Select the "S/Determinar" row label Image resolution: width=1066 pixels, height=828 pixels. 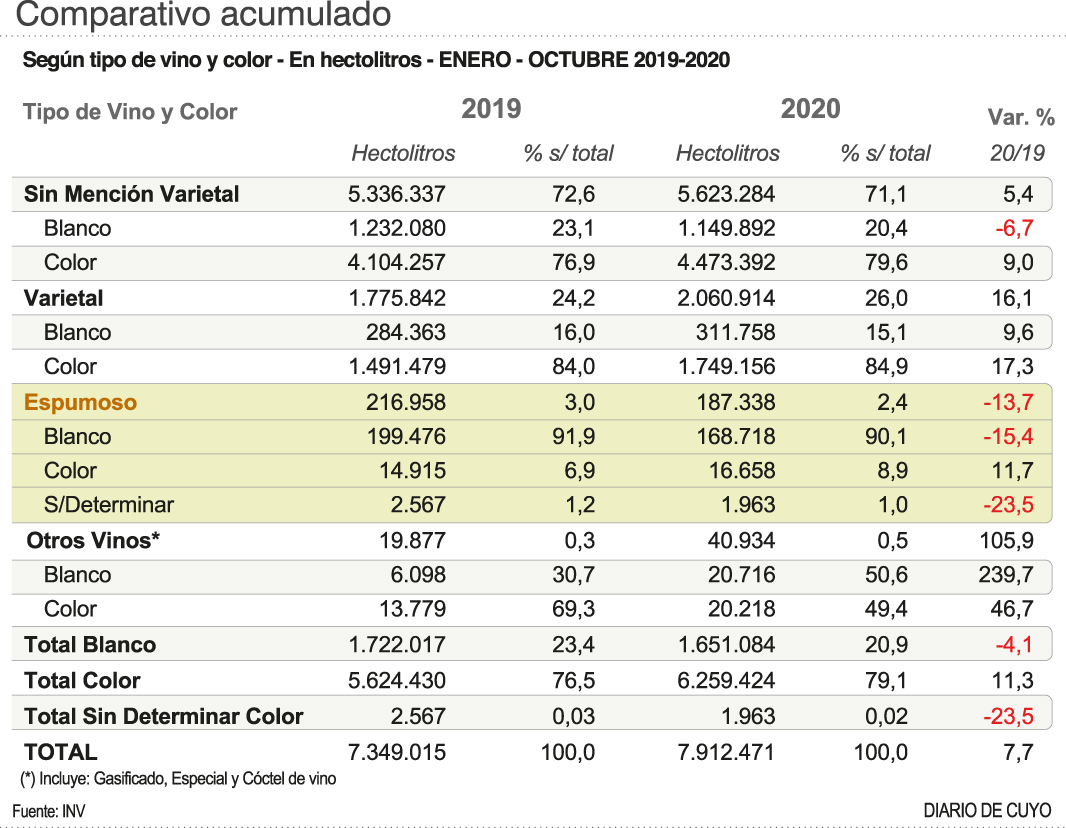click(x=109, y=505)
